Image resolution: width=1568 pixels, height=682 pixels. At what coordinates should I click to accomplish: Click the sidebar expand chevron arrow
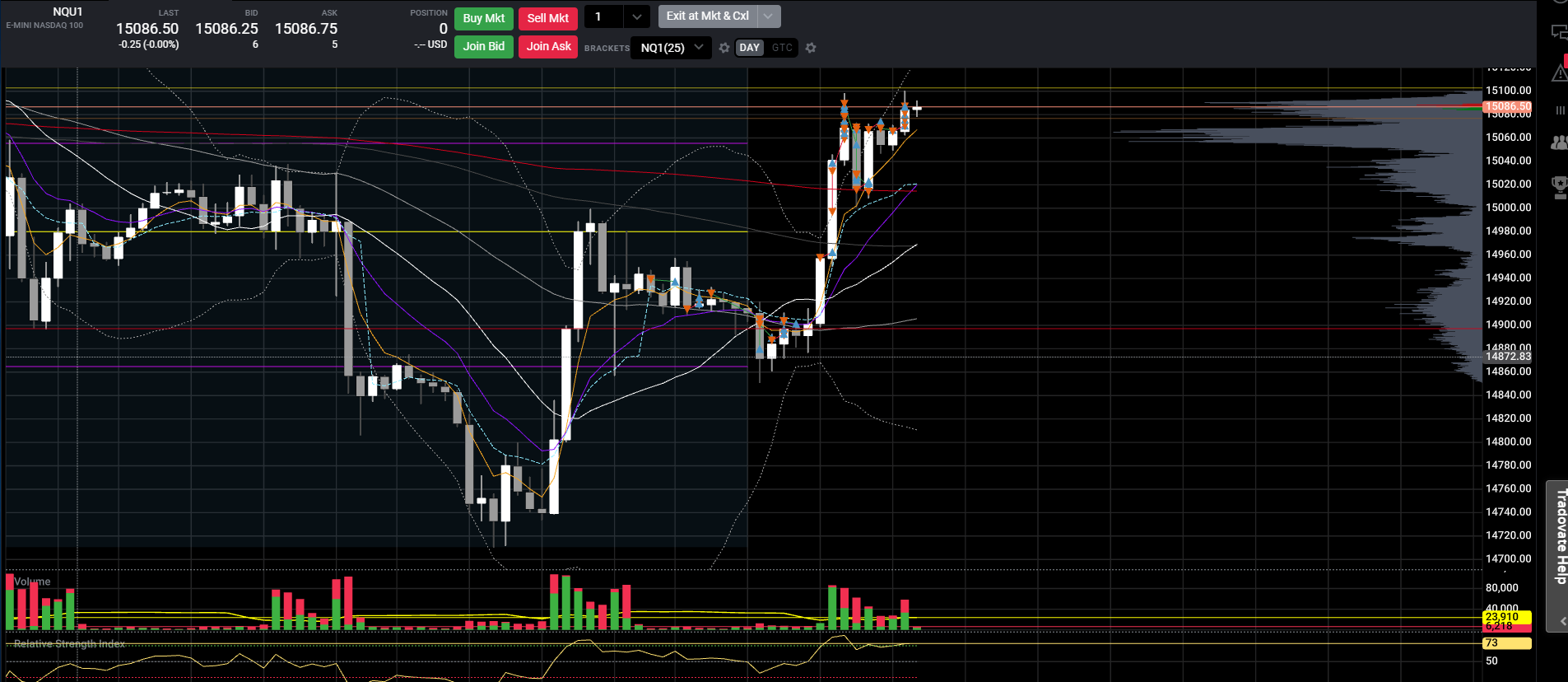tap(1562, 621)
